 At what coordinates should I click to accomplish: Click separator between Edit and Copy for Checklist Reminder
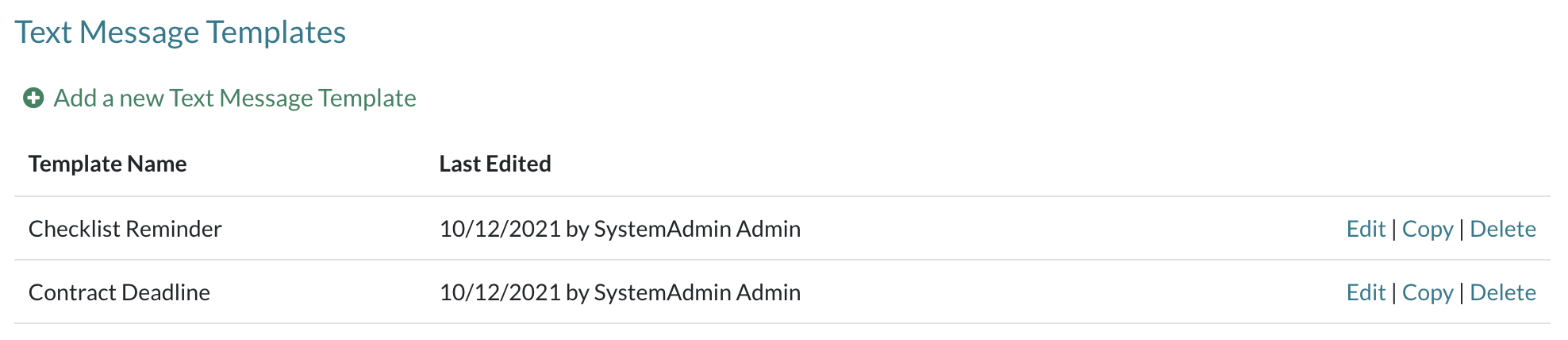coord(1394,229)
